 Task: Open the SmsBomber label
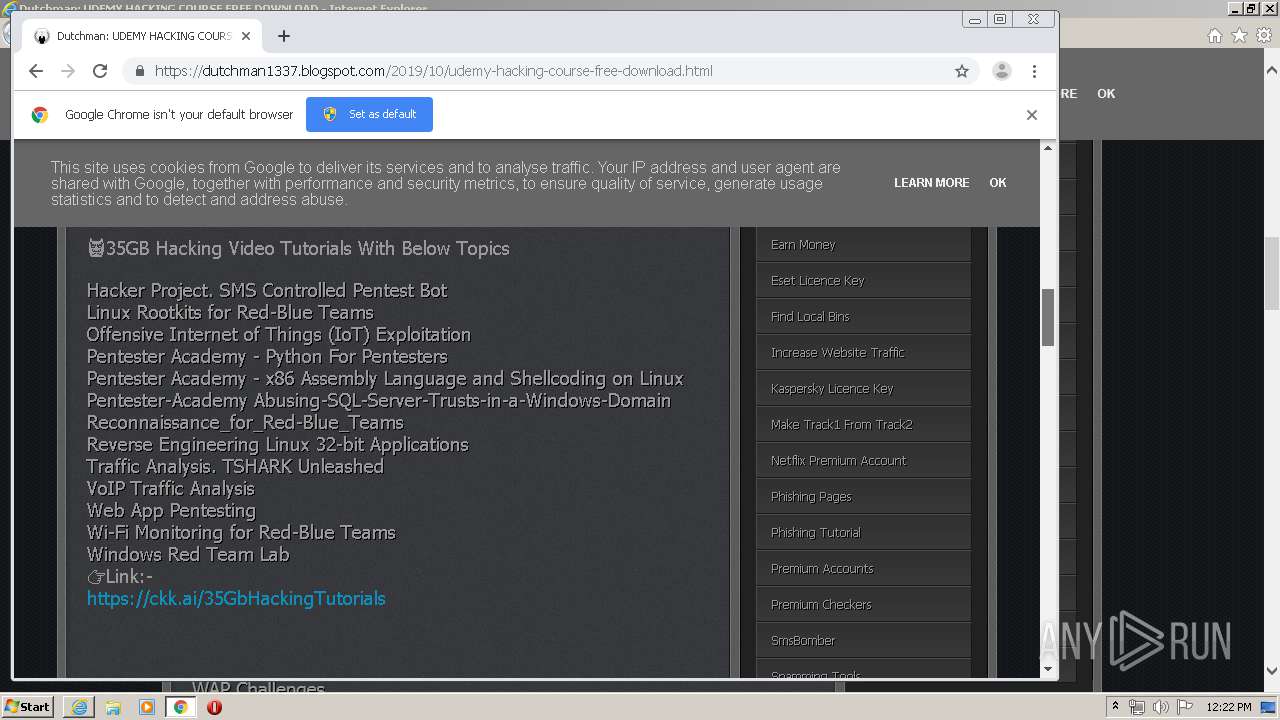pyautogui.click(x=803, y=640)
